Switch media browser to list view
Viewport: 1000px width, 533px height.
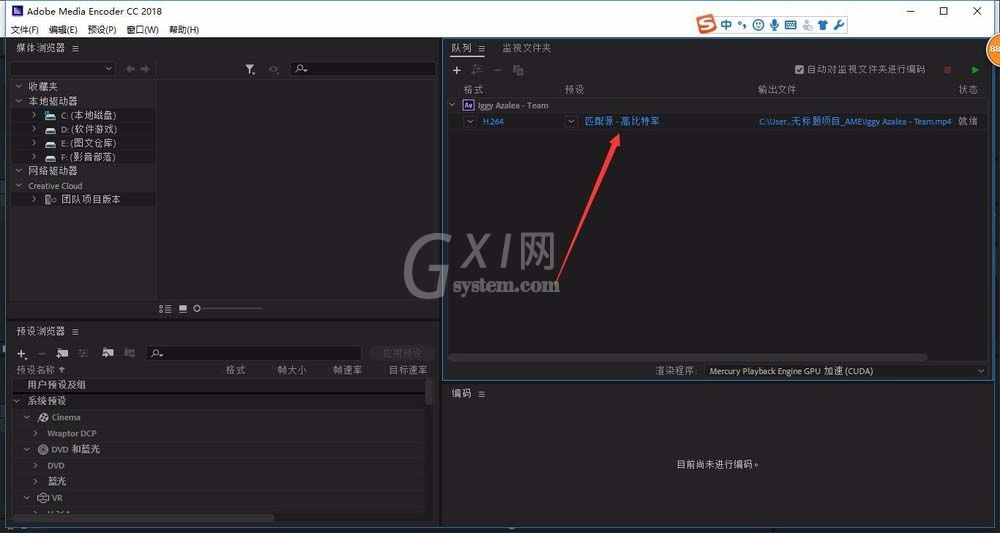tap(165, 309)
